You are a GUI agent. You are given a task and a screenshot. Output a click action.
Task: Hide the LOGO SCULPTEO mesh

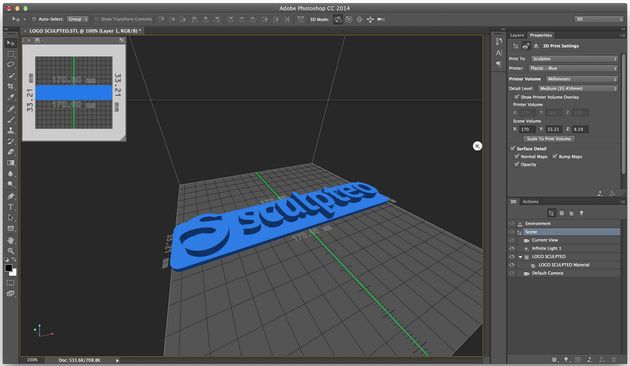(x=512, y=256)
